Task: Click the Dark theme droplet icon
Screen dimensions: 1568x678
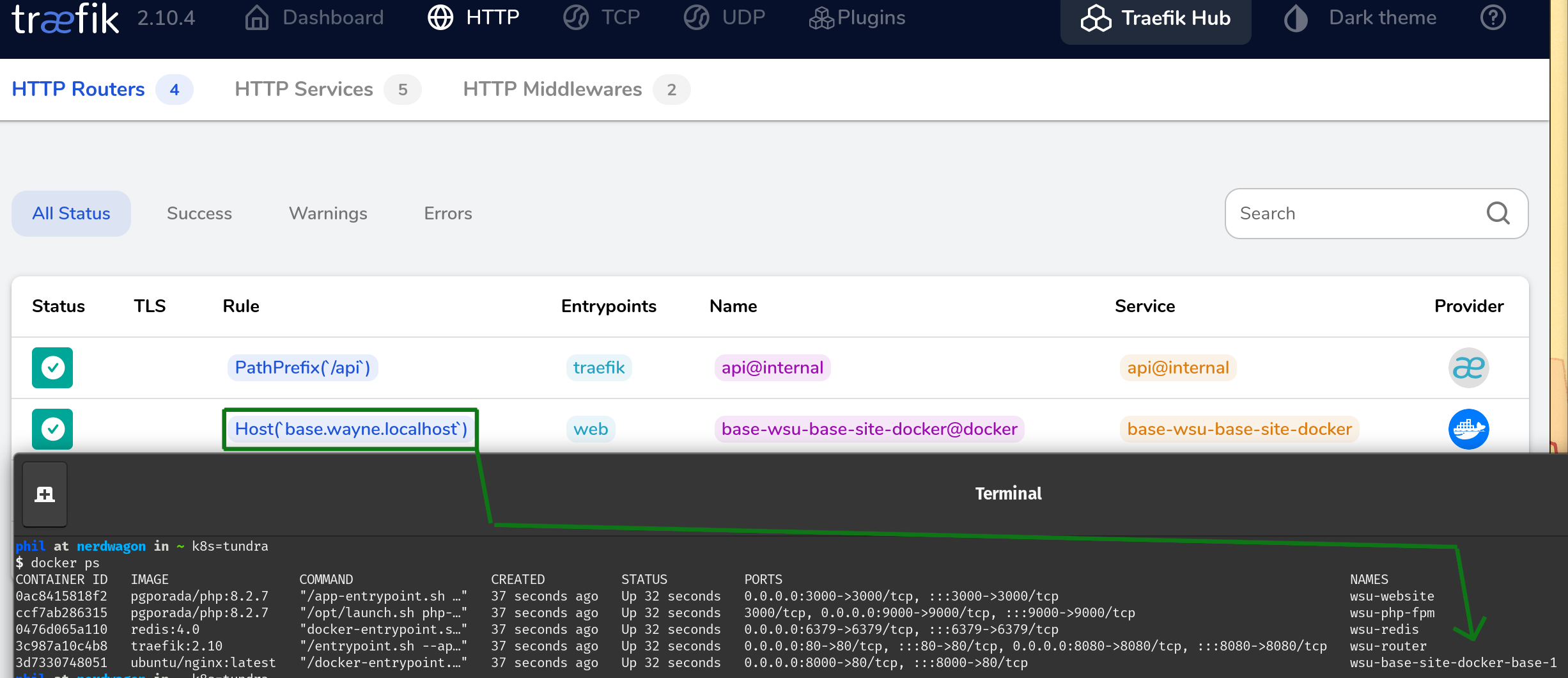Action: (1296, 18)
